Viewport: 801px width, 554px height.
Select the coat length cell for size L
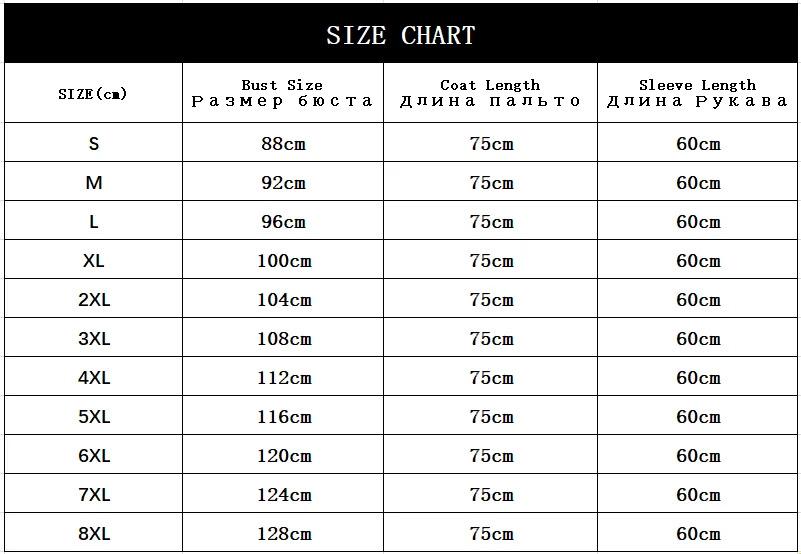click(491, 221)
